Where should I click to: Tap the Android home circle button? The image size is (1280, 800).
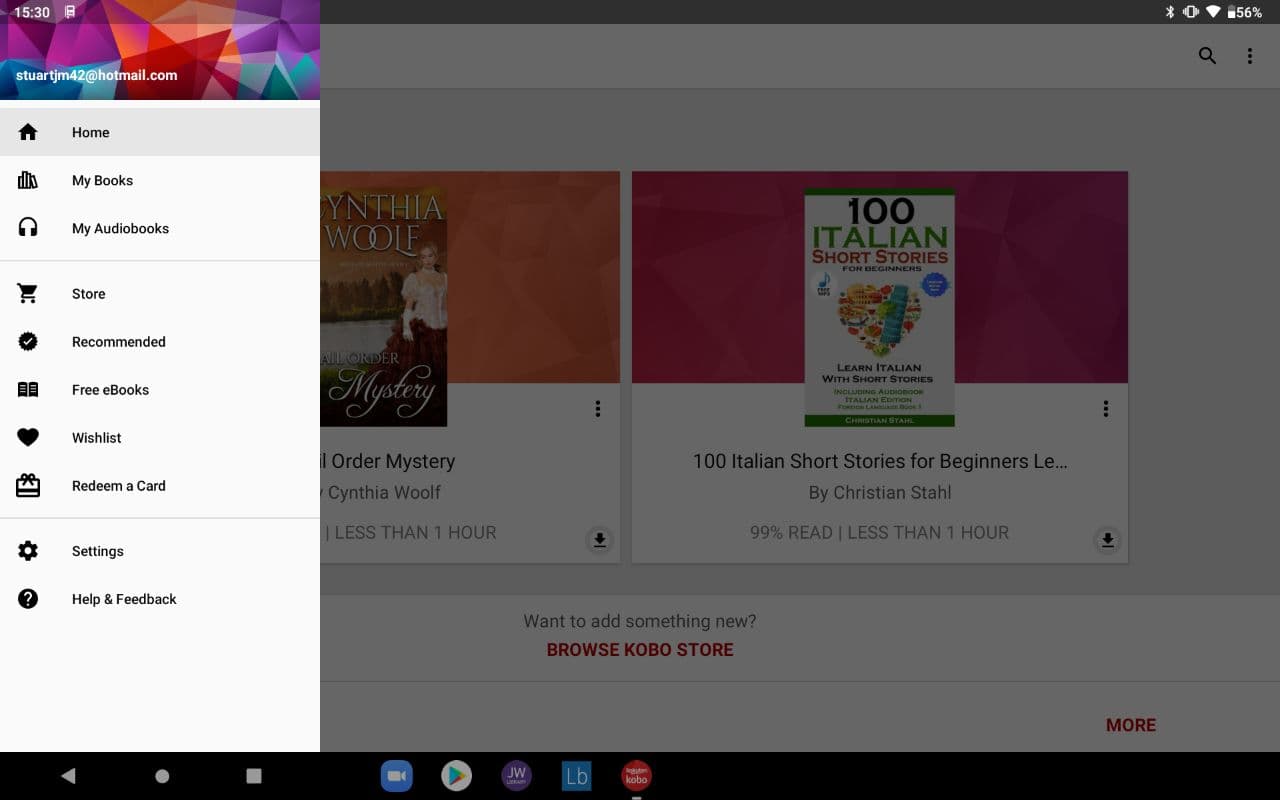pyautogui.click(x=162, y=776)
